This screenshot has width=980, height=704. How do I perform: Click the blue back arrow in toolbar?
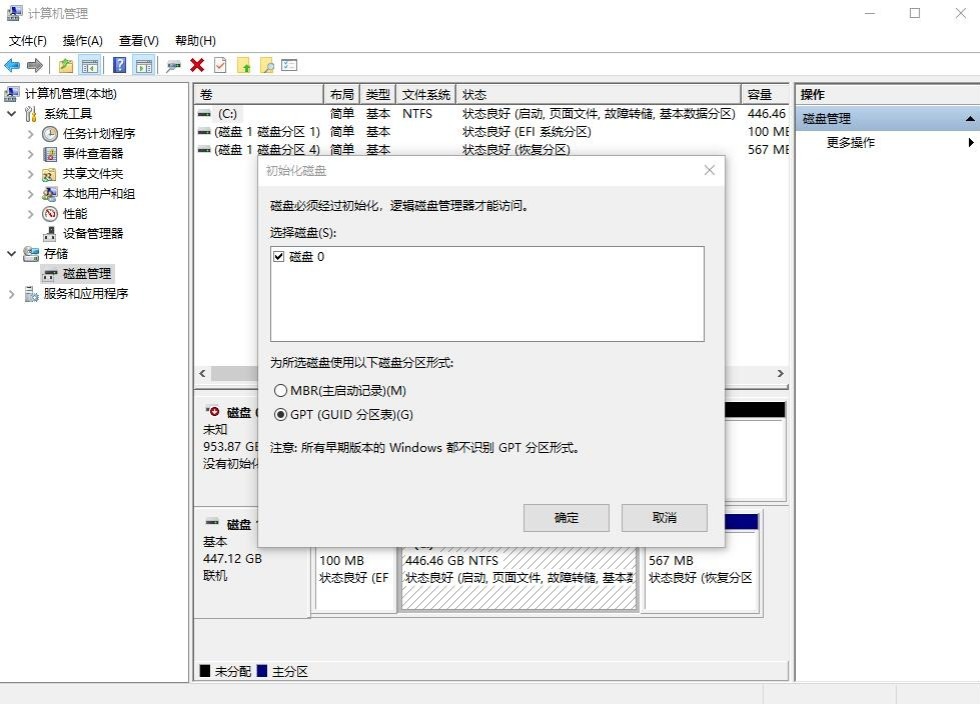(x=12, y=65)
